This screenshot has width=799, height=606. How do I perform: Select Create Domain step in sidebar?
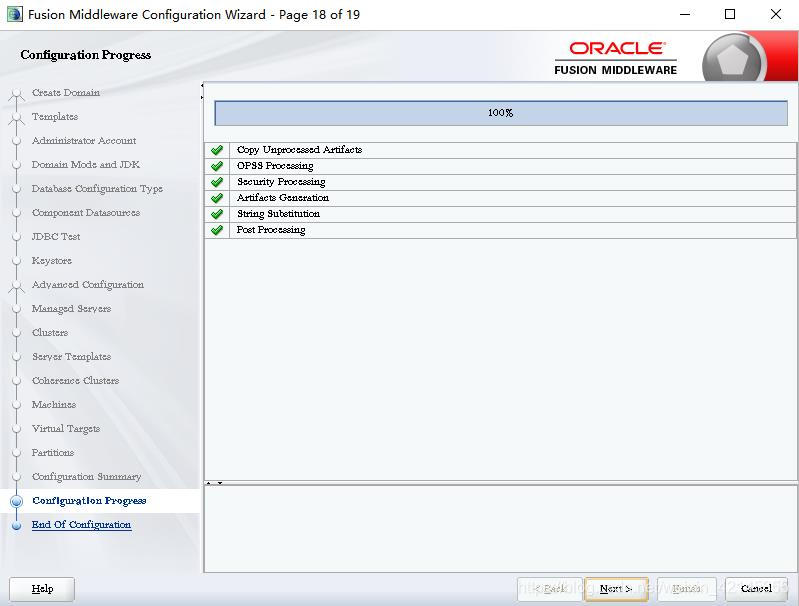coord(66,92)
